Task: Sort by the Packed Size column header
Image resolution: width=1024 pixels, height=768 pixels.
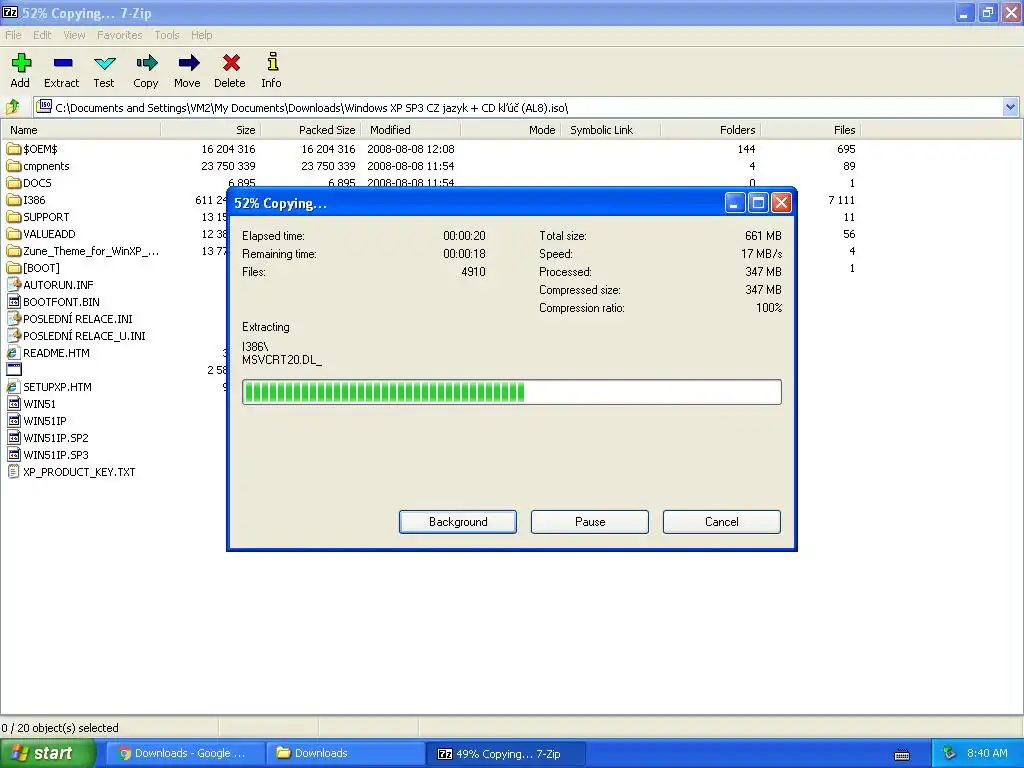Action: click(x=310, y=130)
